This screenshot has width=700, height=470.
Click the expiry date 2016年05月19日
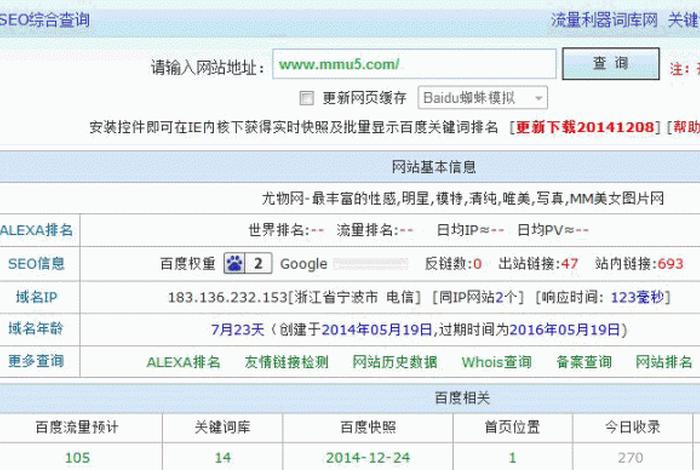pos(565,330)
